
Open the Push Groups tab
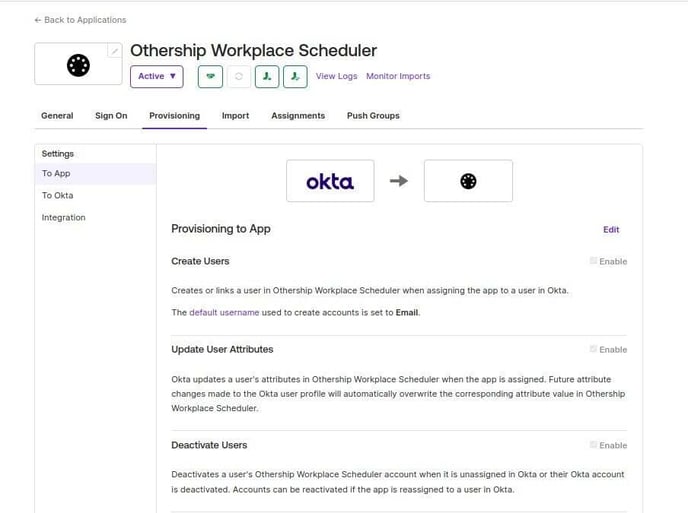373,116
